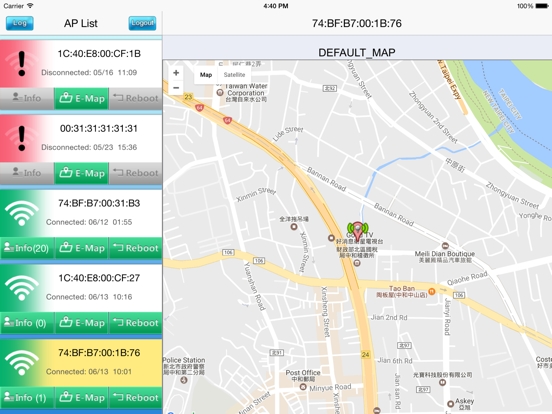Click Tao Ban restaurant map marker

(x=432, y=291)
